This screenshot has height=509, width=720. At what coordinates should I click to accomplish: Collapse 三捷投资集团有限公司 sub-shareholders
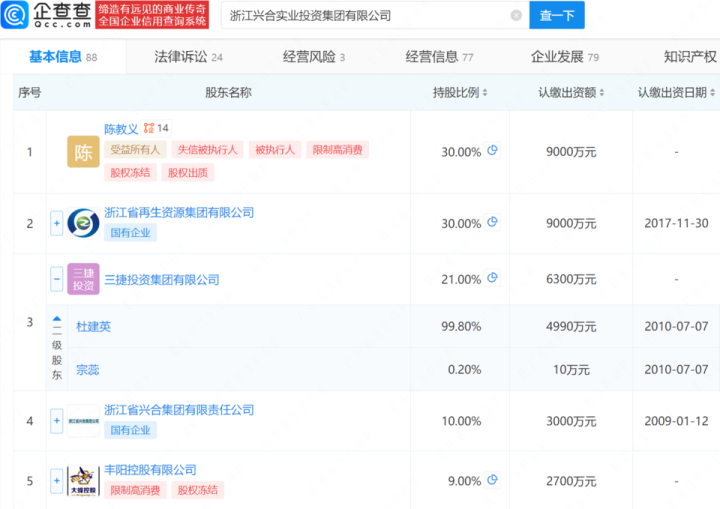[56, 279]
